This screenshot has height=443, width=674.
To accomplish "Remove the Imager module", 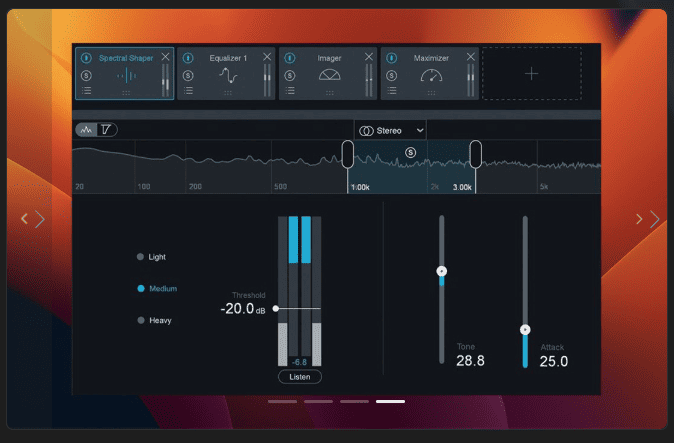I will pyautogui.click(x=369, y=57).
